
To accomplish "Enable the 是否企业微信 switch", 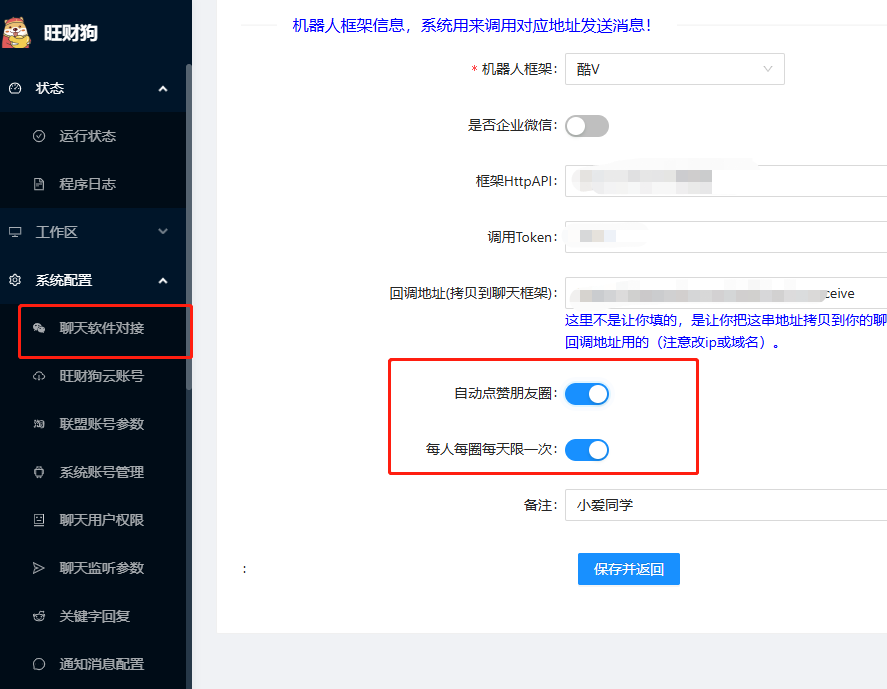I will click(587, 126).
